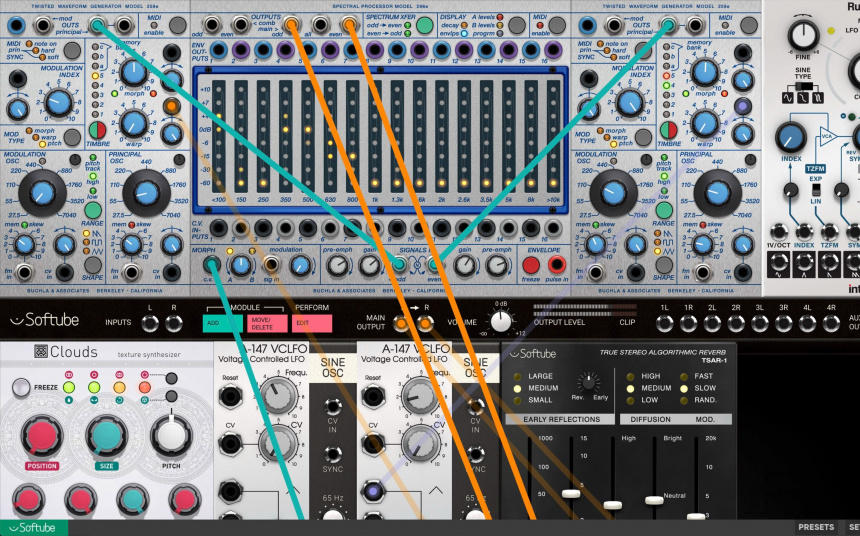The height and width of the screenshot is (536, 860).
Task: Click the FINE knob on the rightmost module
Action: point(804,36)
